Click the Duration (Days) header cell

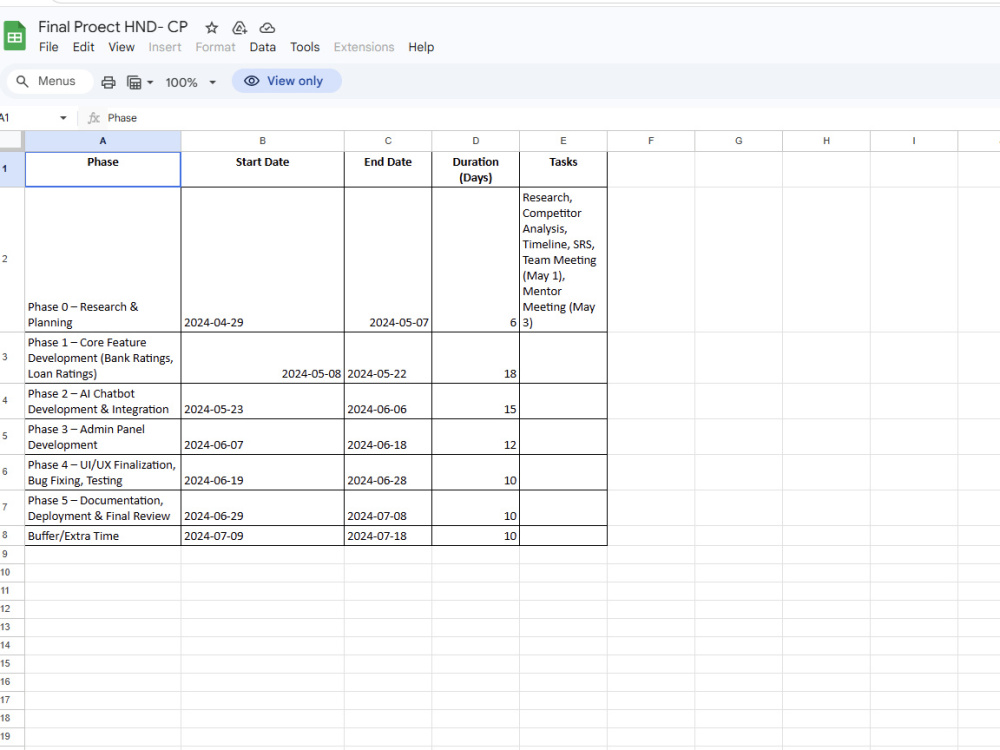click(x=476, y=170)
